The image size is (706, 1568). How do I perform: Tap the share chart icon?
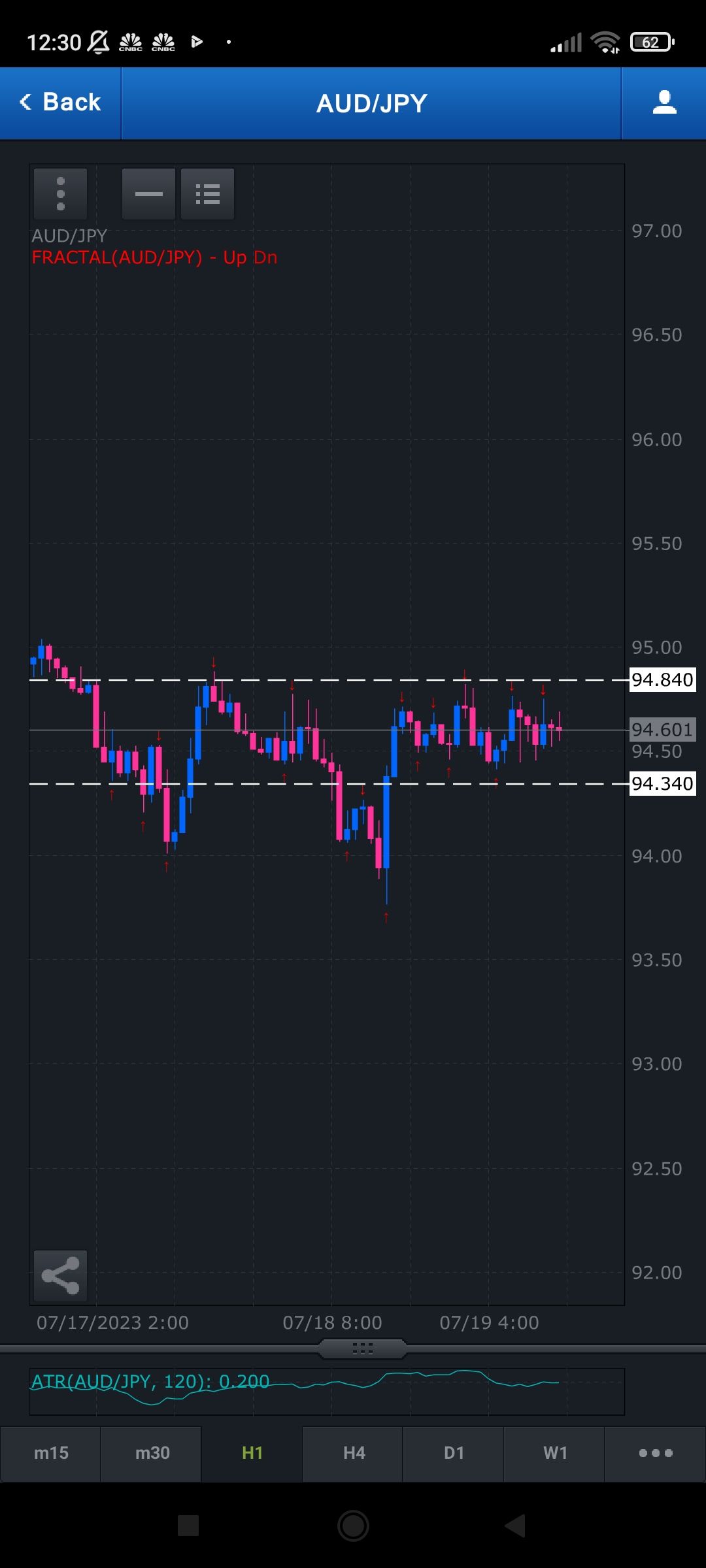click(60, 1275)
